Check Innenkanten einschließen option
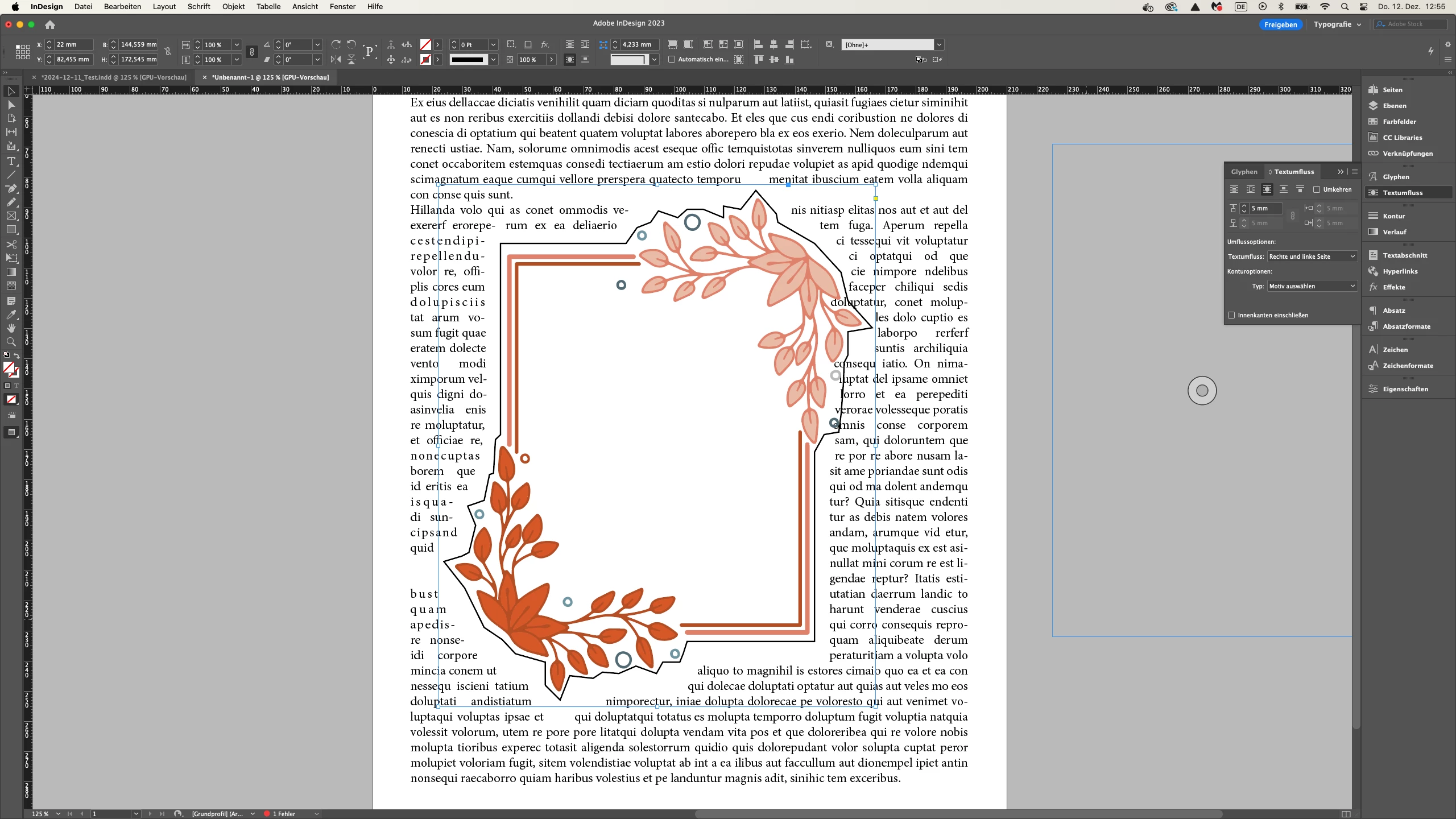This screenshot has height=819, width=1456. 1232,315
